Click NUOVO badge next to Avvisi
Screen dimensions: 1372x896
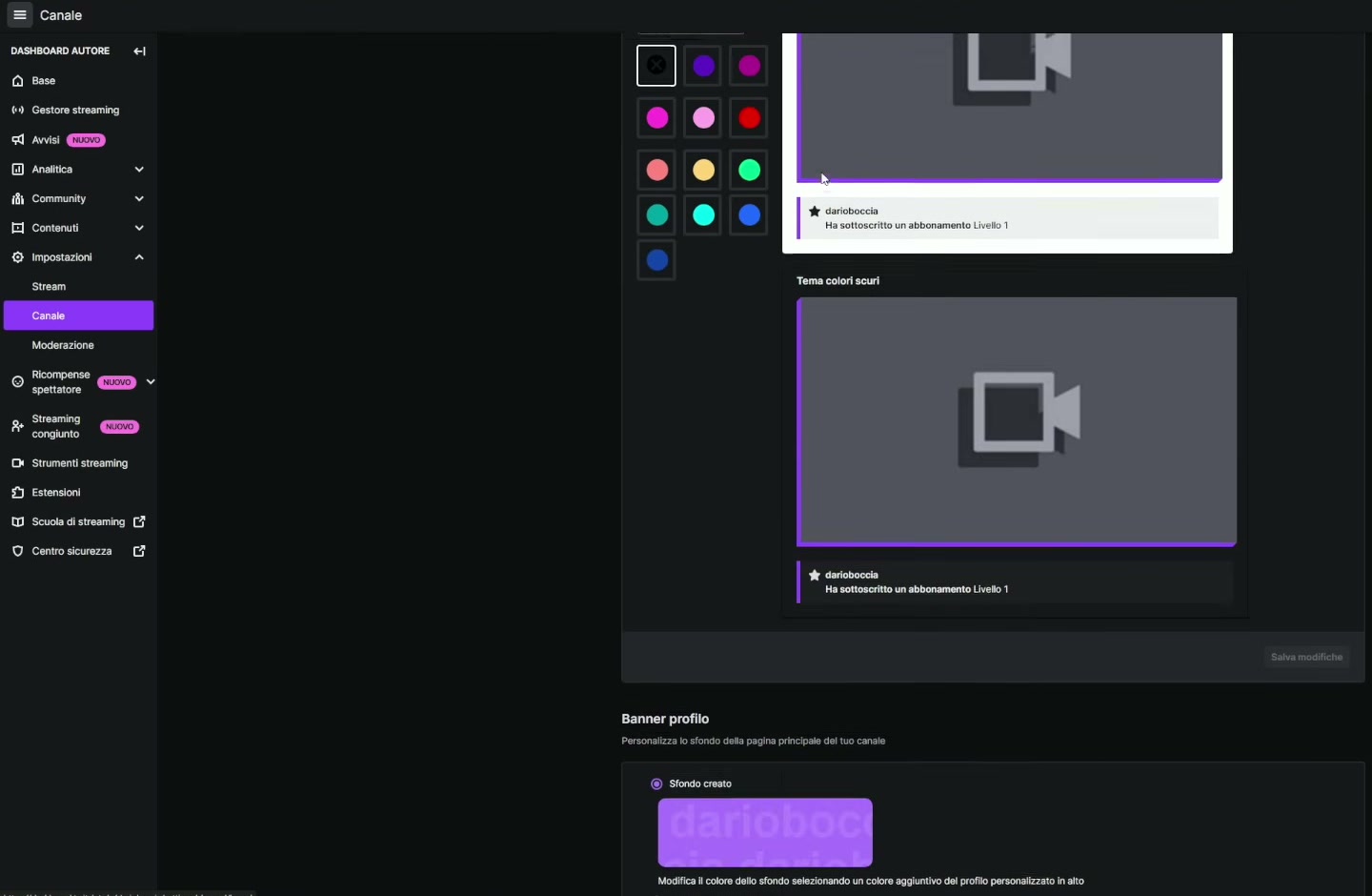[87, 140]
